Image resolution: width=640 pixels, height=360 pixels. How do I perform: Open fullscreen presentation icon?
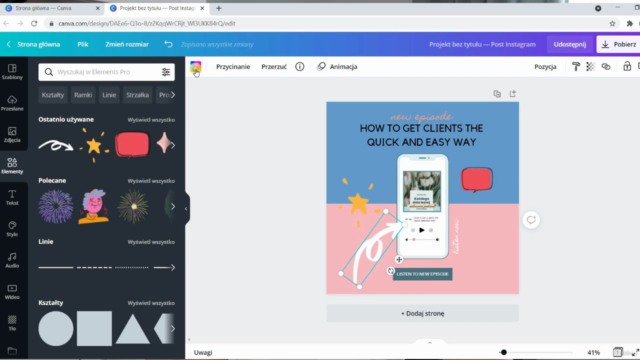(635, 352)
